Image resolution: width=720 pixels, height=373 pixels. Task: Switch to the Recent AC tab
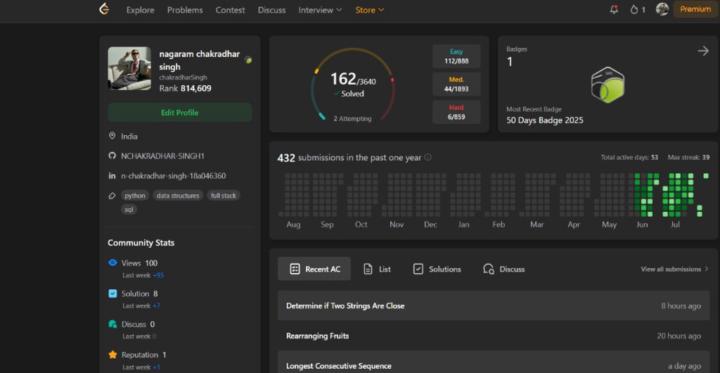coord(315,269)
